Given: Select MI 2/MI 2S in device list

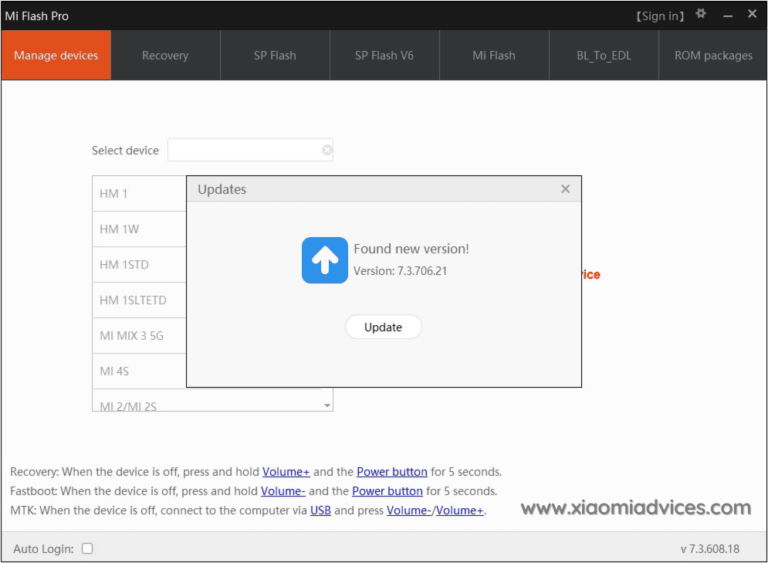Looking at the screenshot, I should [207, 402].
